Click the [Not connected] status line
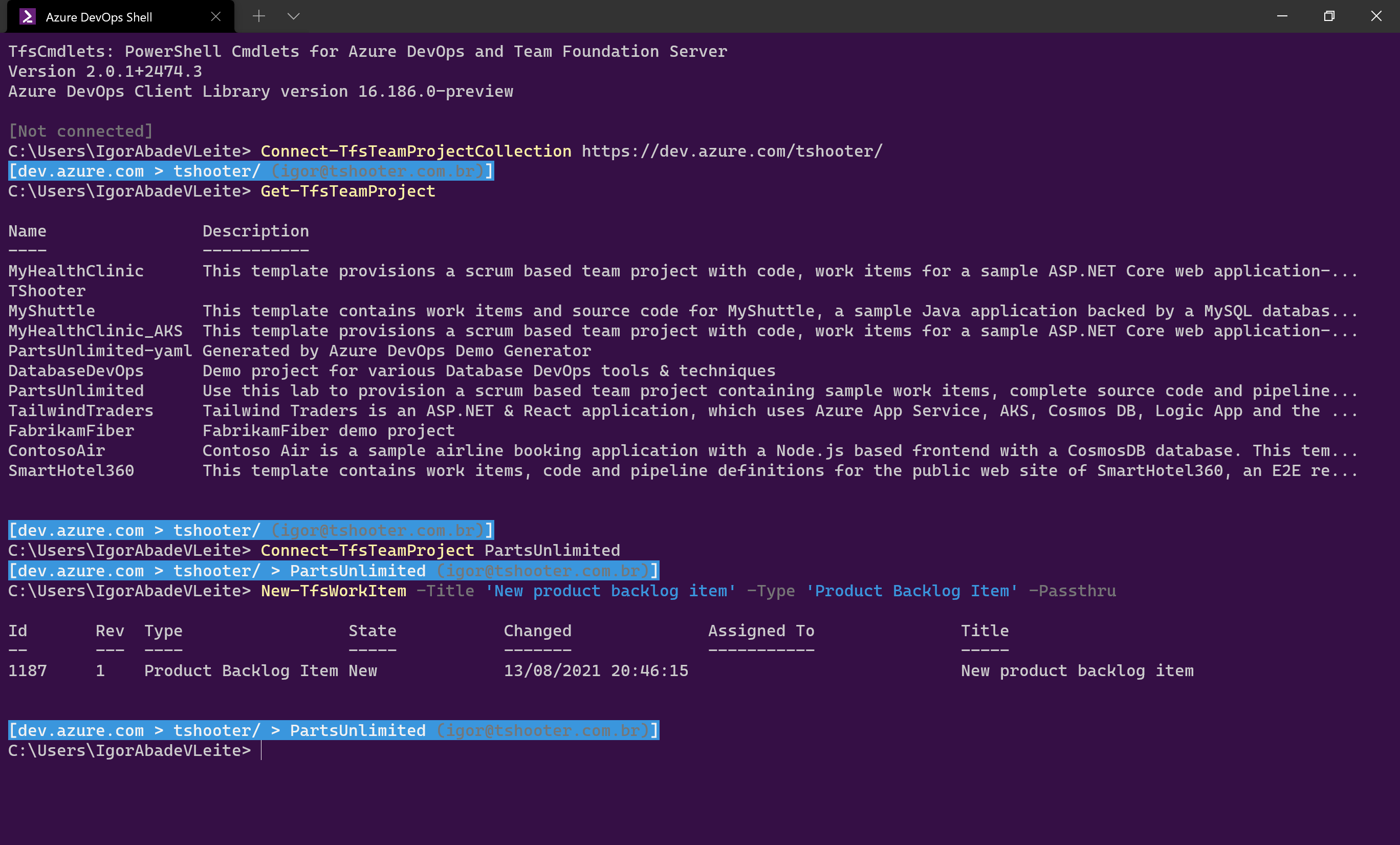 81,131
